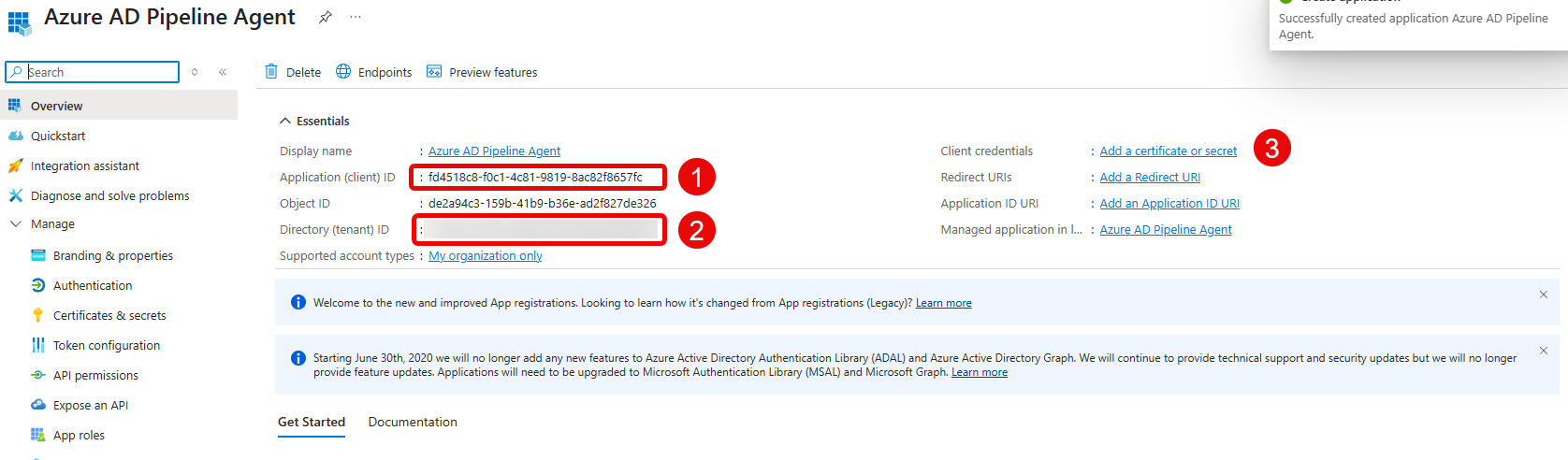Click the Expose an API cloud icon
This screenshot has height=460, width=1568.
pos(38,405)
